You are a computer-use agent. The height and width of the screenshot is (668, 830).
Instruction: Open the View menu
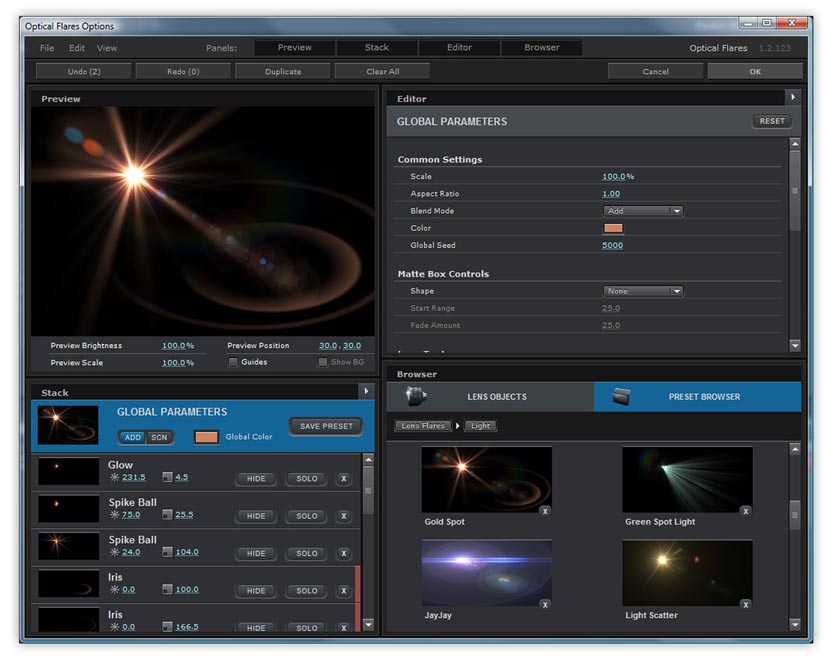coord(106,47)
